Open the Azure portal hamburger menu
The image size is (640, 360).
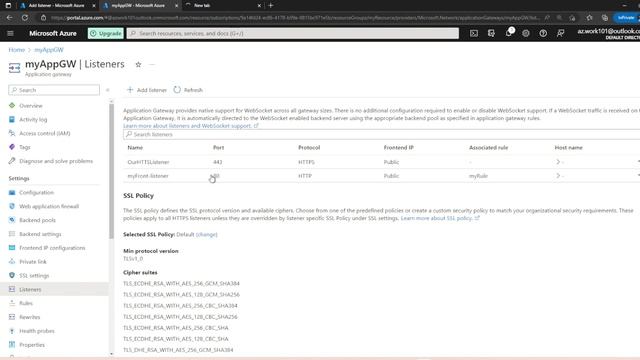click(x=10, y=33)
